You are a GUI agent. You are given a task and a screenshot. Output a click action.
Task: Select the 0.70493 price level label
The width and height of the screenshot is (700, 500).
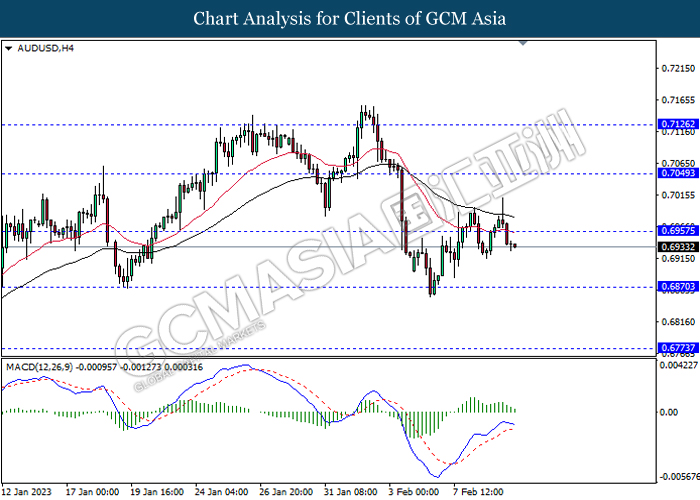pos(678,173)
